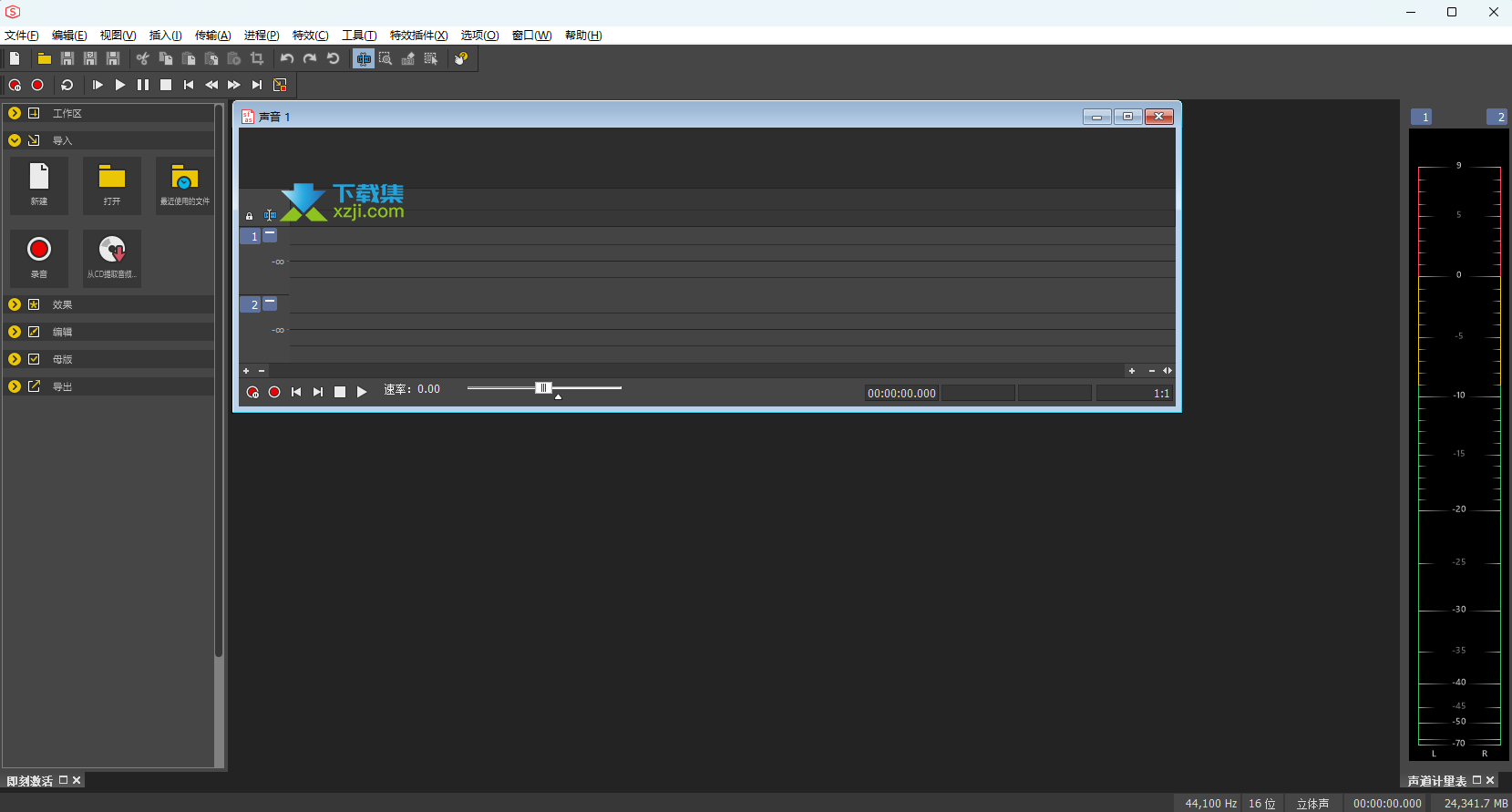
Task: Open the 特效(C) menu
Action: tap(310, 36)
